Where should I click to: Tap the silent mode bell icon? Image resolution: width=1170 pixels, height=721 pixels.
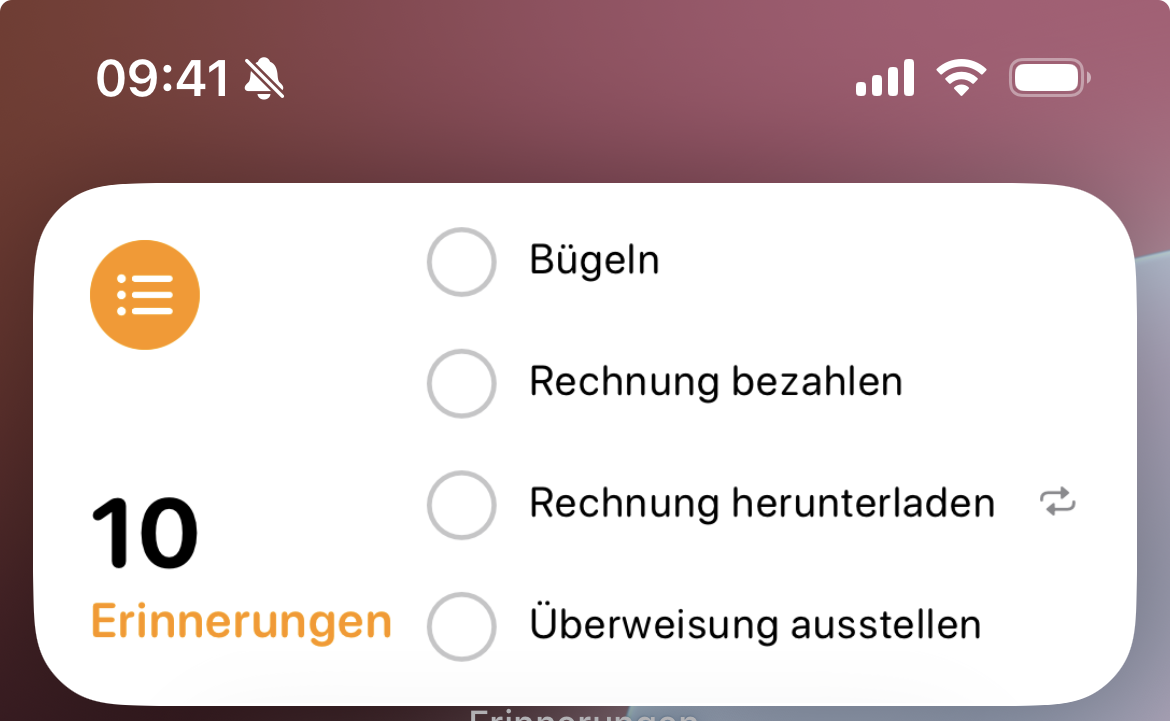pos(265,78)
